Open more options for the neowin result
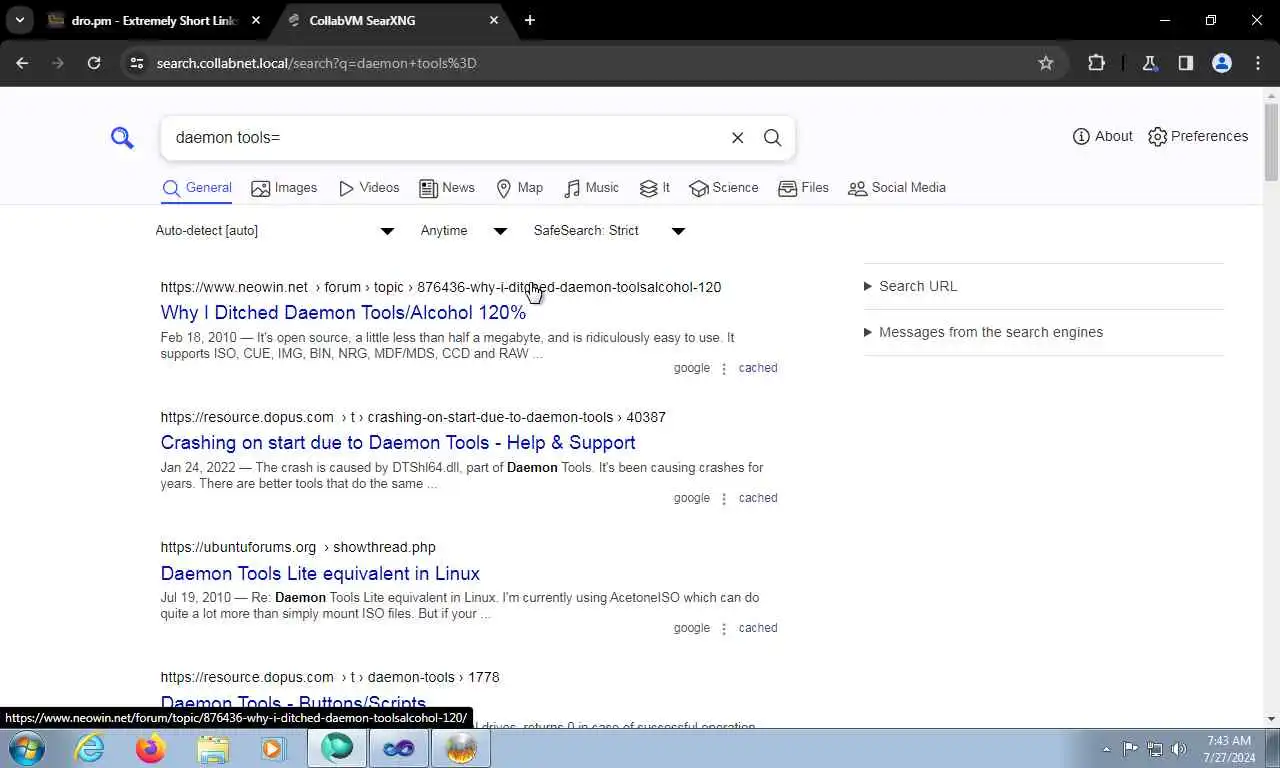The width and height of the screenshot is (1280, 768). 724,369
